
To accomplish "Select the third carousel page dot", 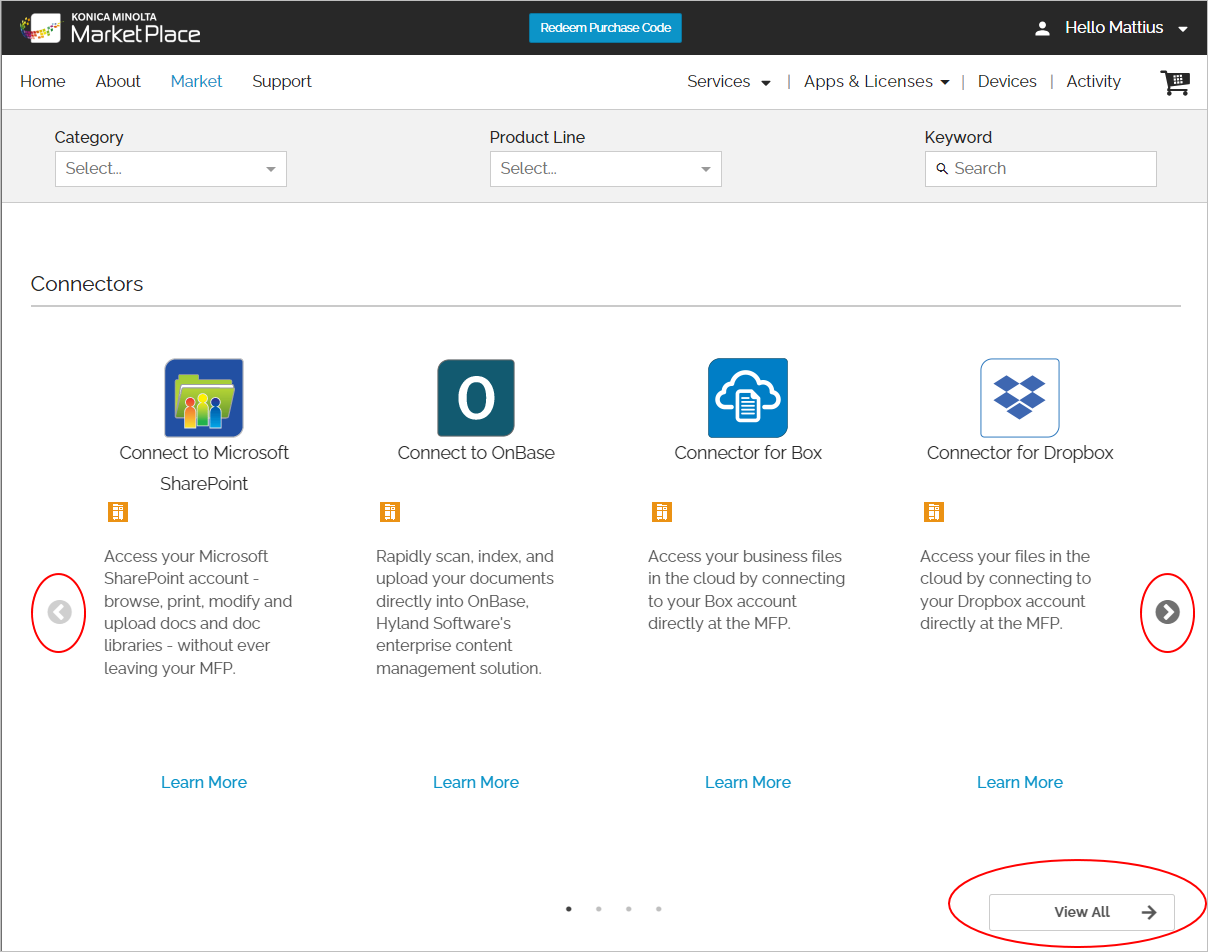I will 628,909.
